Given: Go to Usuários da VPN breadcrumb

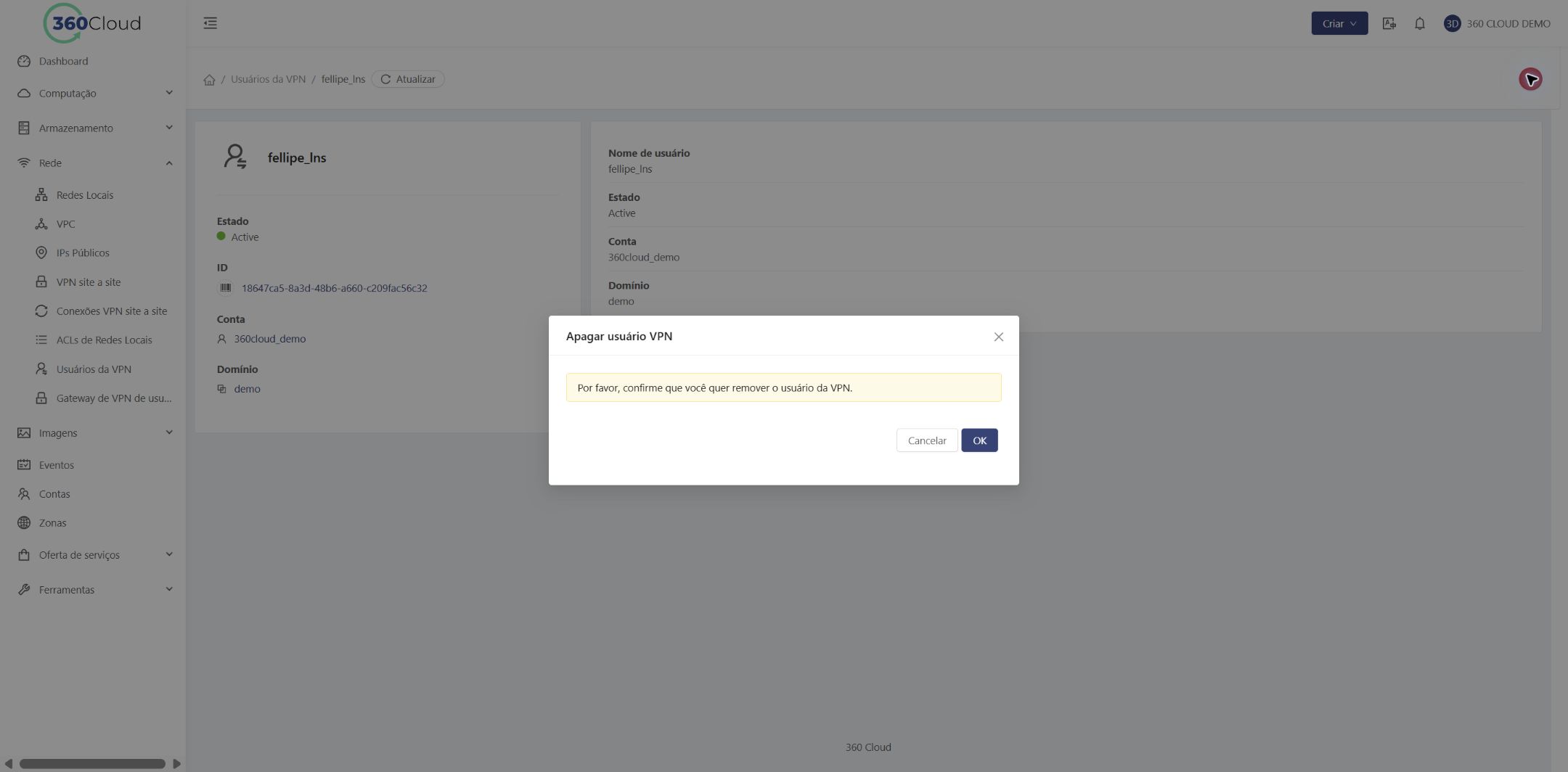Looking at the screenshot, I should [268, 79].
